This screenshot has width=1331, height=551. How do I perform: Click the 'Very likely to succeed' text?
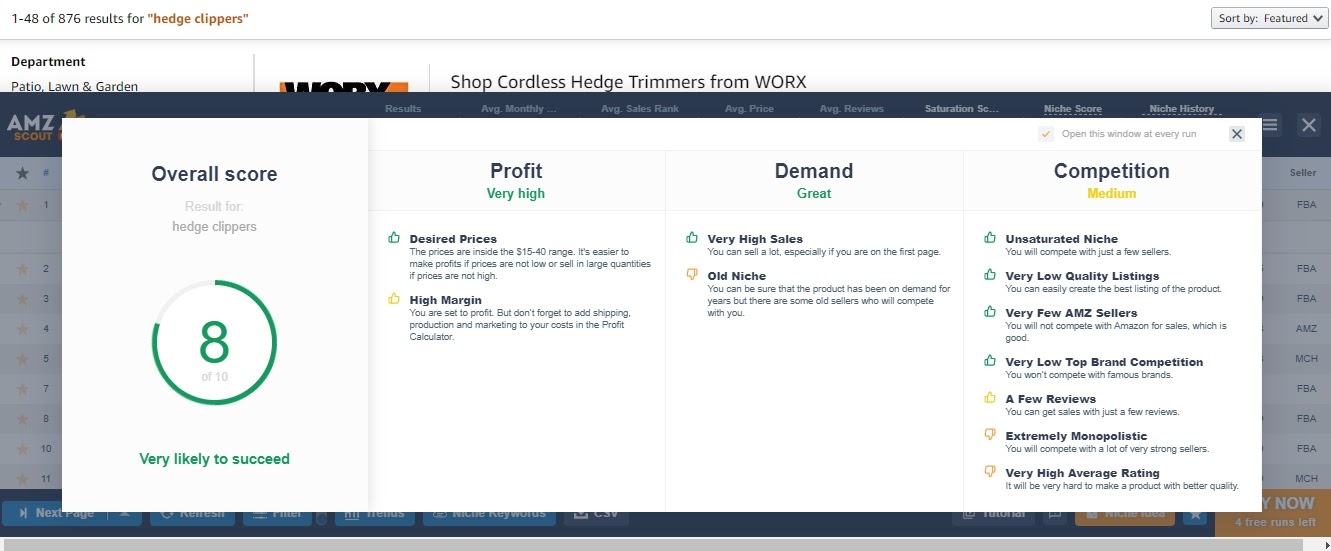[214, 459]
